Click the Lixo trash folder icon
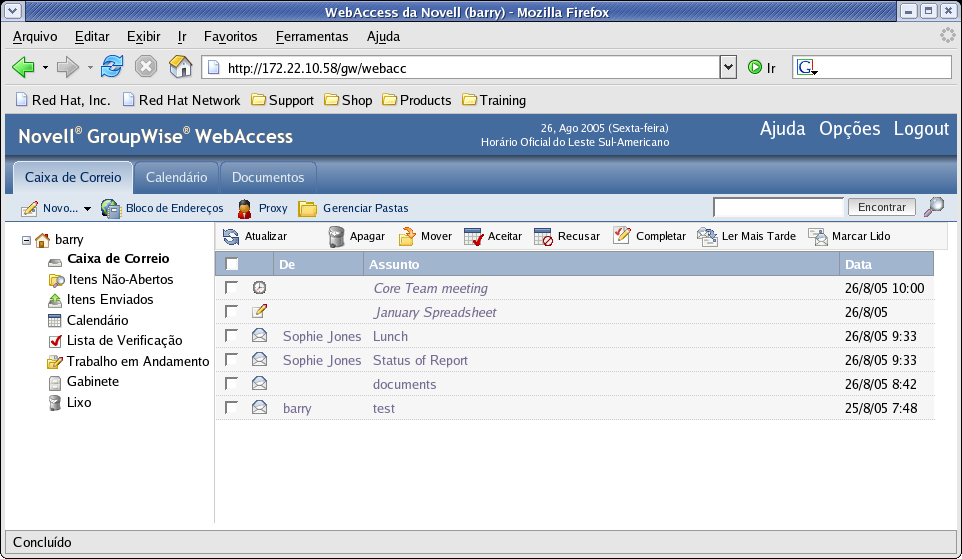Image resolution: width=962 pixels, height=559 pixels. (x=55, y=403)
